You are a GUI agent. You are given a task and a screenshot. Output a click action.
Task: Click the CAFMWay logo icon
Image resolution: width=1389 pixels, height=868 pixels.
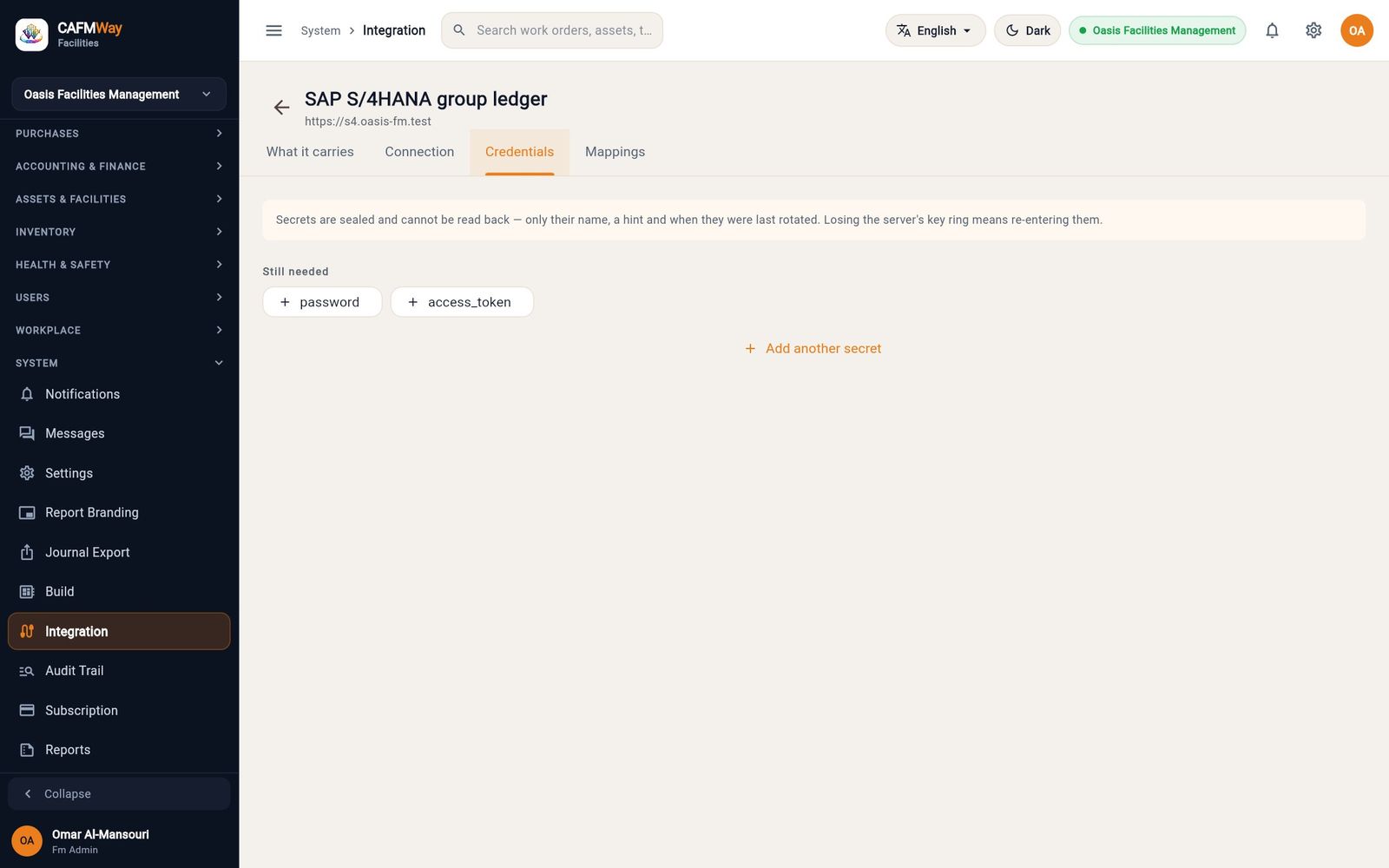pos(32,35)
